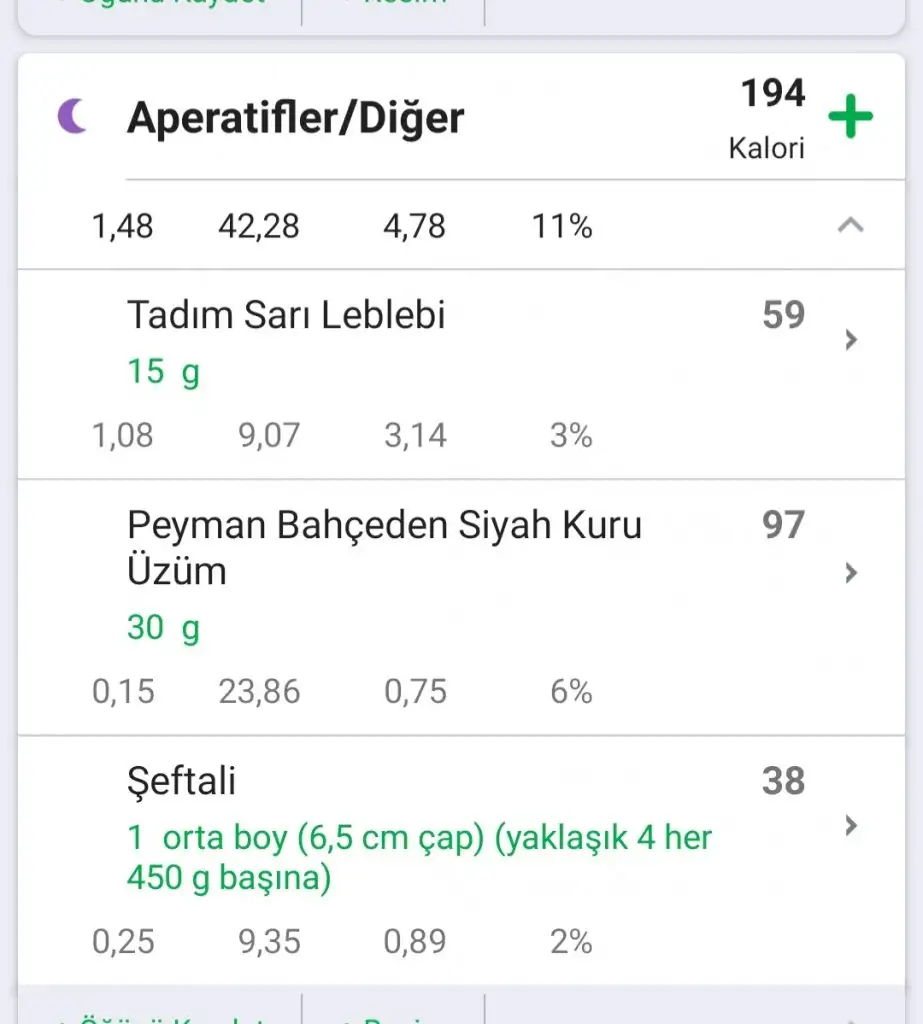Open Şeftali entry arrow
Image resolution: width=923 pixels, height=1024 pixels.
pyautogui.click(x=851, y=825)
